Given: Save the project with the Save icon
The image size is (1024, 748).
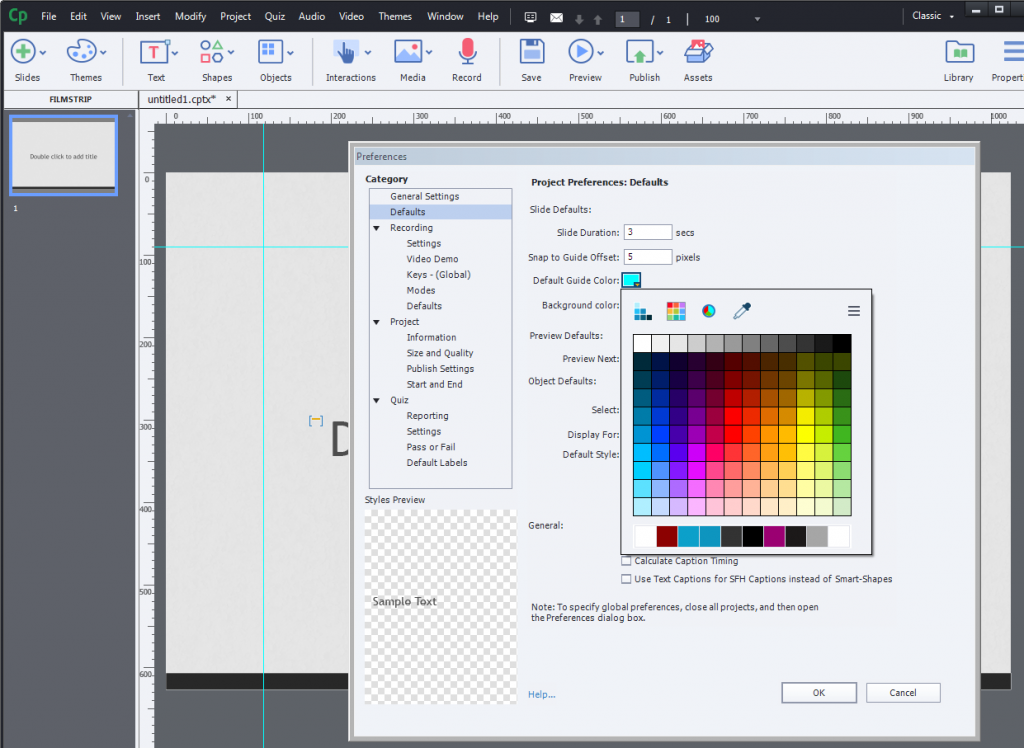Looking at the screenshot, I should coord(532,52).
